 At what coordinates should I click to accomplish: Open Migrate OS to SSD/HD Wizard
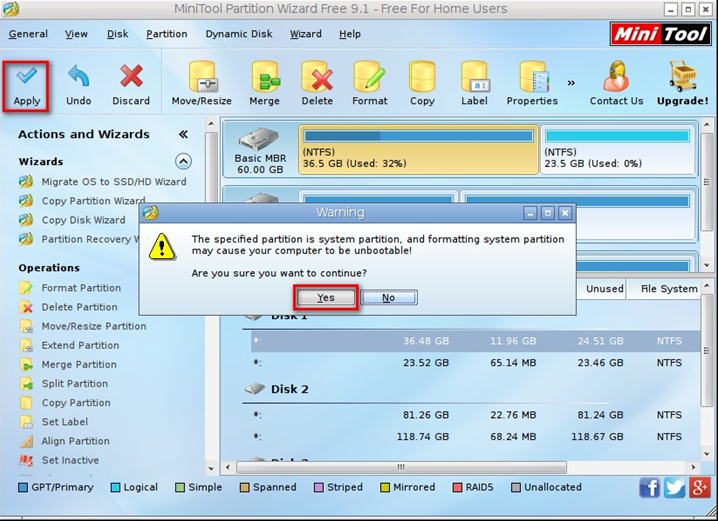(114, 182)
